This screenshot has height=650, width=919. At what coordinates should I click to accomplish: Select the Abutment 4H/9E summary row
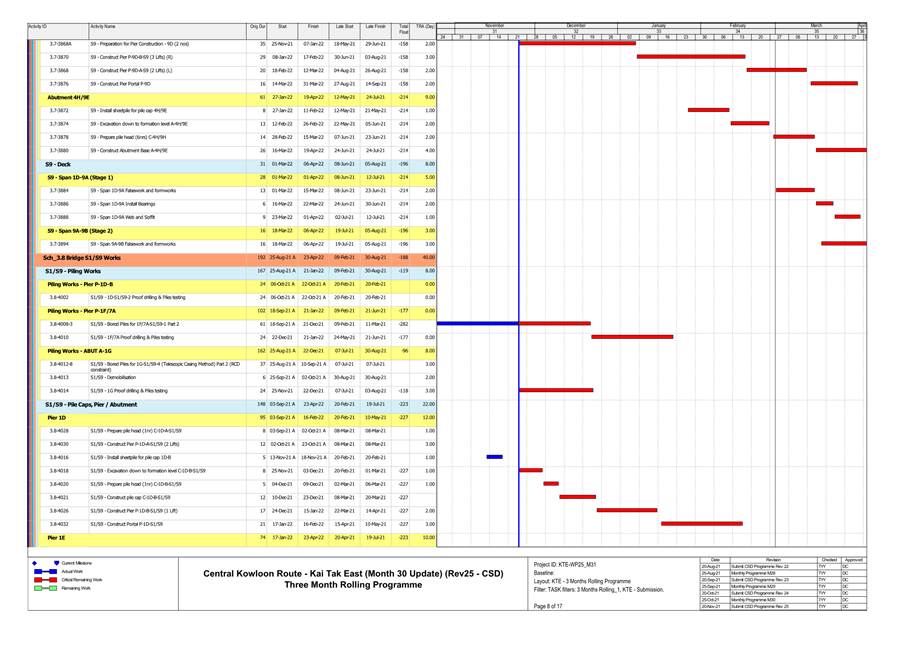click(68, 97)
